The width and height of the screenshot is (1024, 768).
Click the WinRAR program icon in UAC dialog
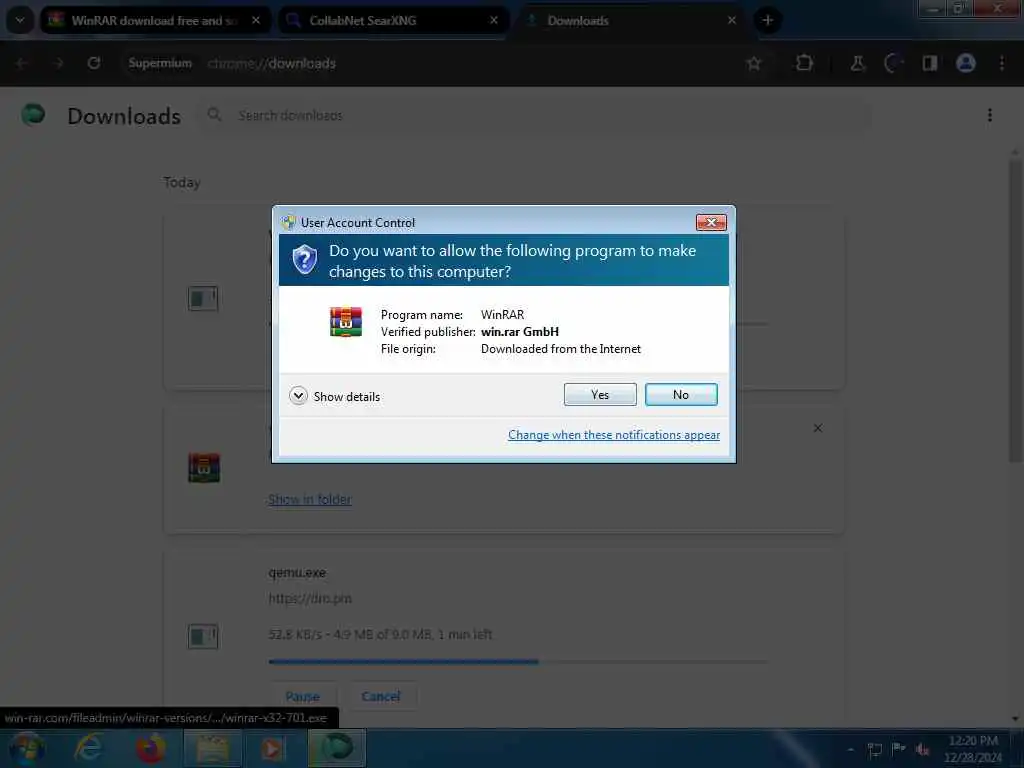[x=345, y=322]
